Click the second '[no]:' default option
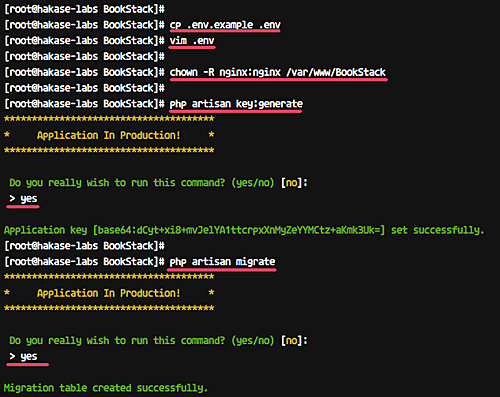 pyautogui.click(x=294, y=341)
